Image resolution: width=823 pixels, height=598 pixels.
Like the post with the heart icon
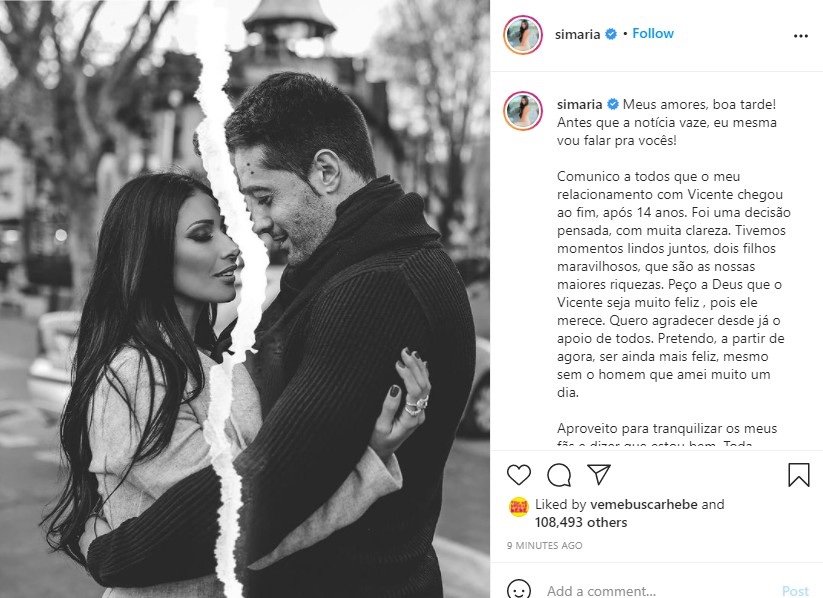[x=519, y=475]
